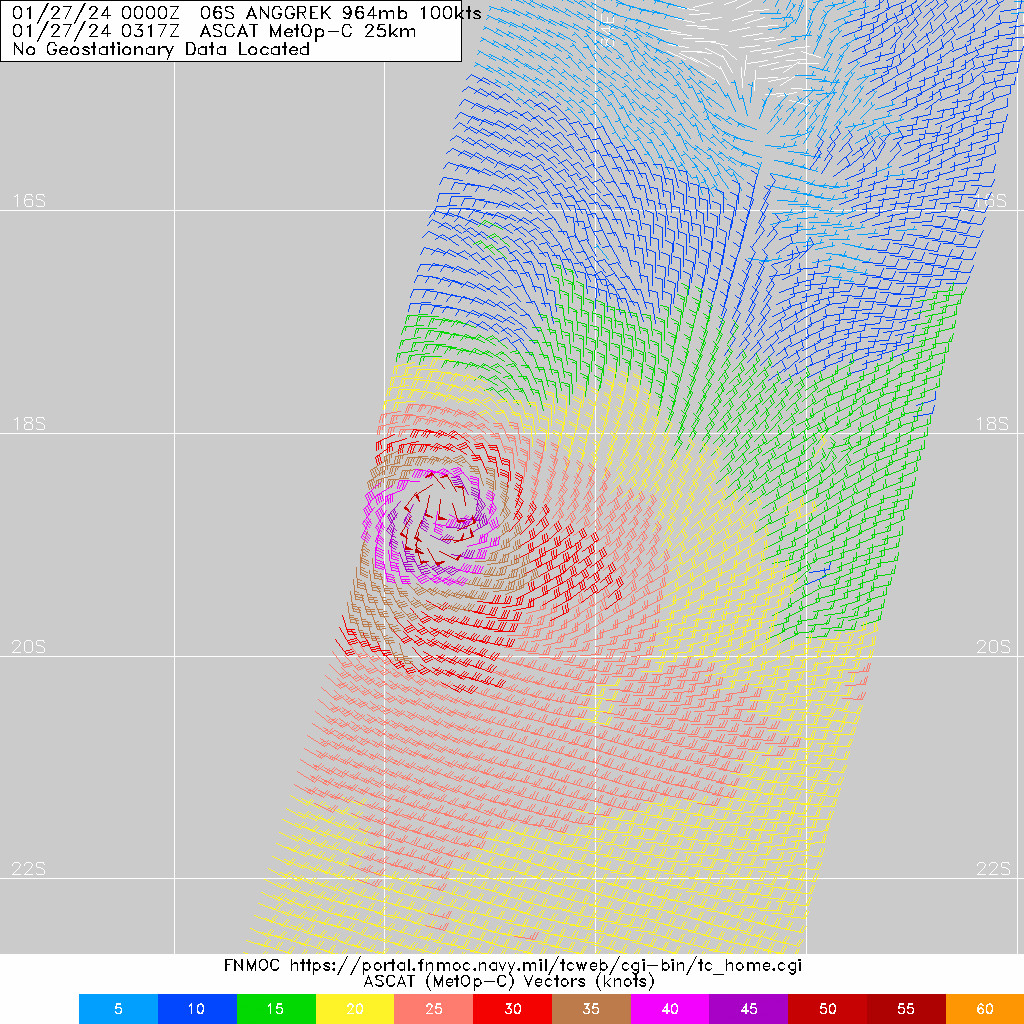The image size is (1024, 1024).
Task: Select the orange 60 knots legend swatch
Action: click(x=984, y=1009)
